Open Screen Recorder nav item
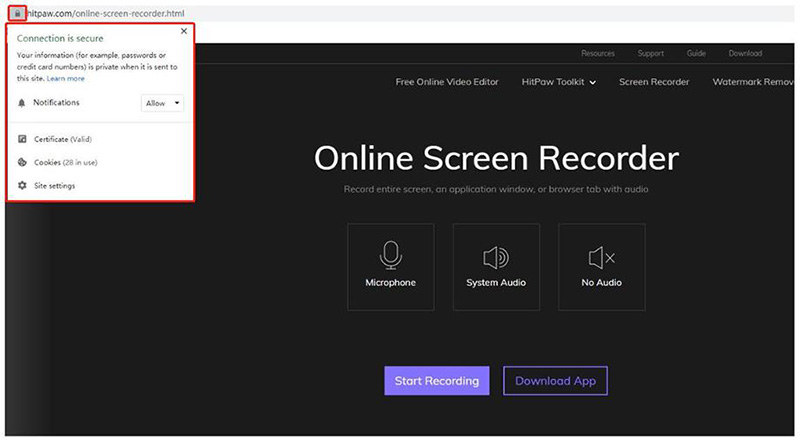 coord(654,82)
